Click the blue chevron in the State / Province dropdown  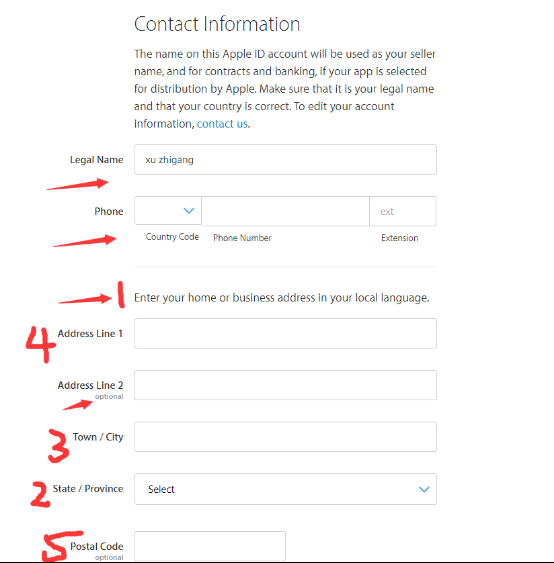coord(424,489)
